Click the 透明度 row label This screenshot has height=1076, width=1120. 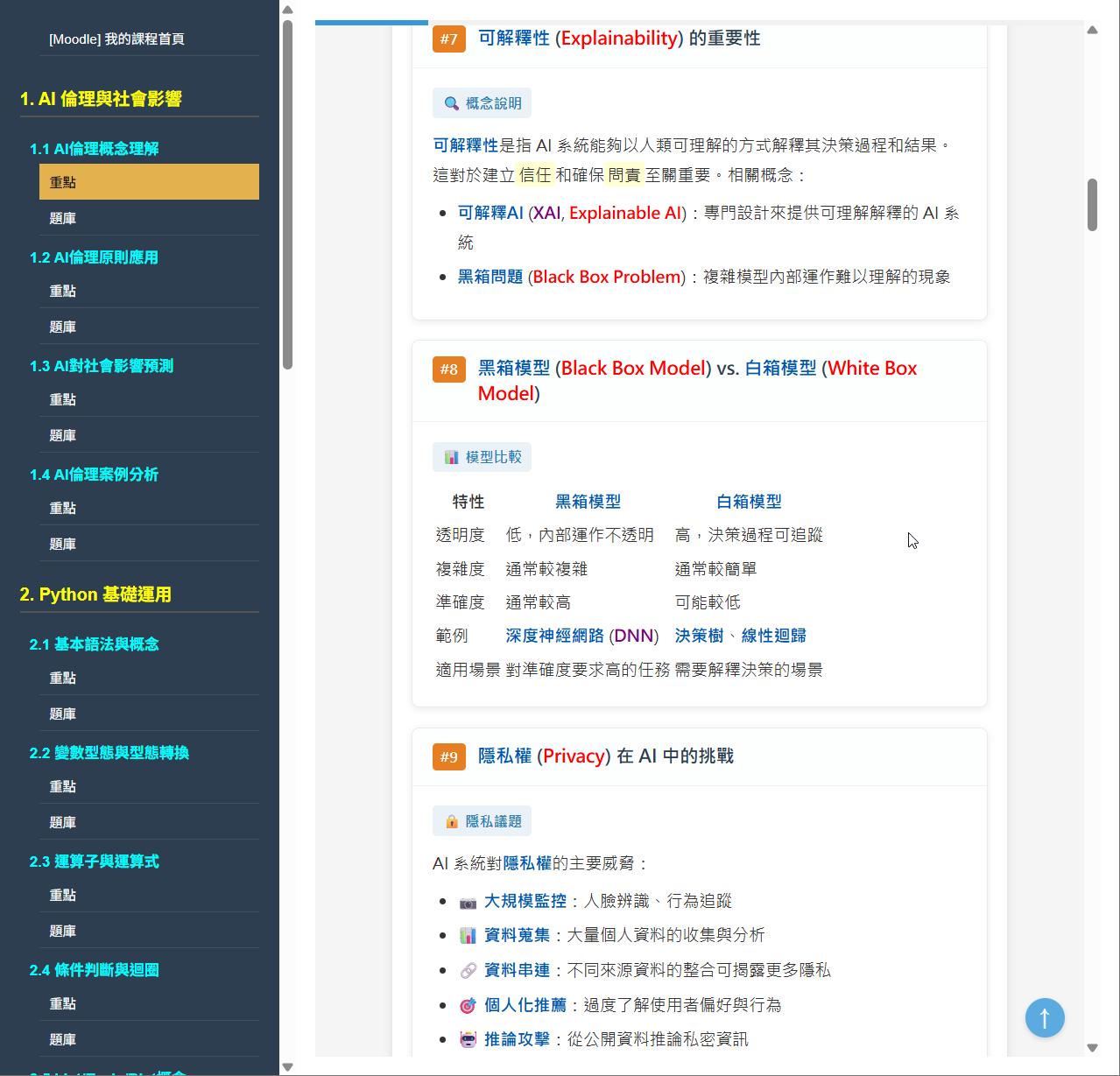click(x=461, y=535)
